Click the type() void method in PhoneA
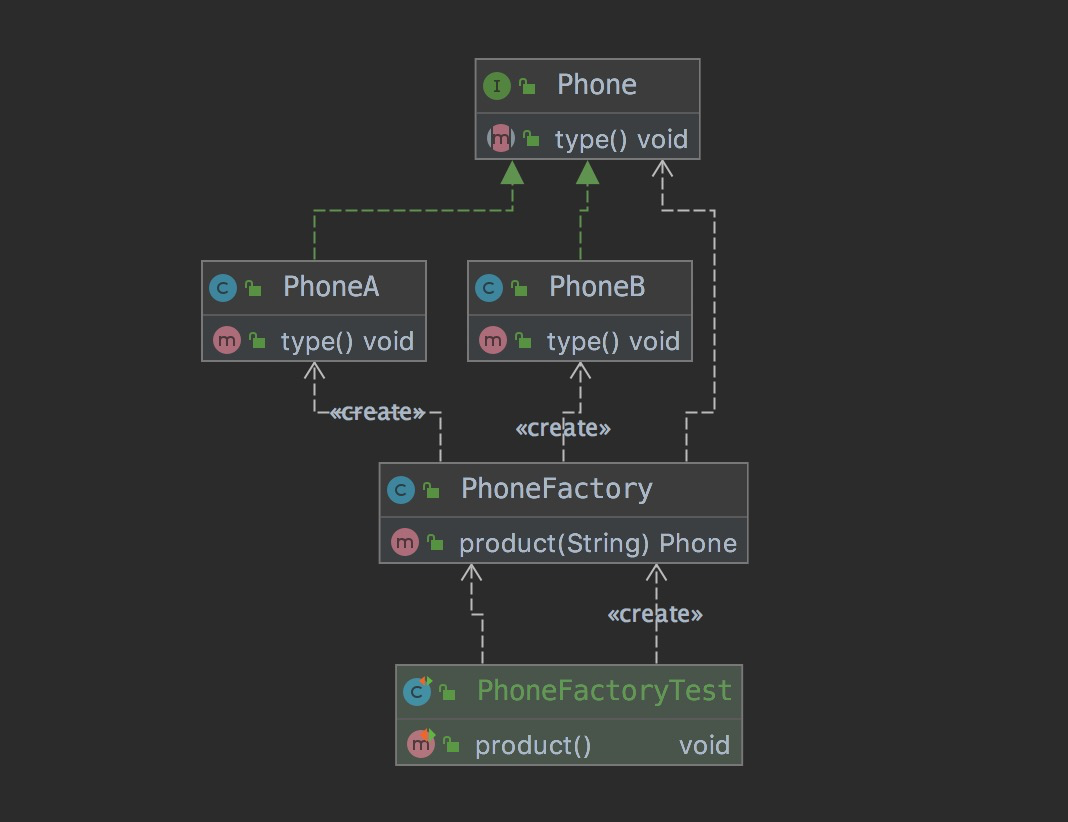 click(x=346, y=341)
